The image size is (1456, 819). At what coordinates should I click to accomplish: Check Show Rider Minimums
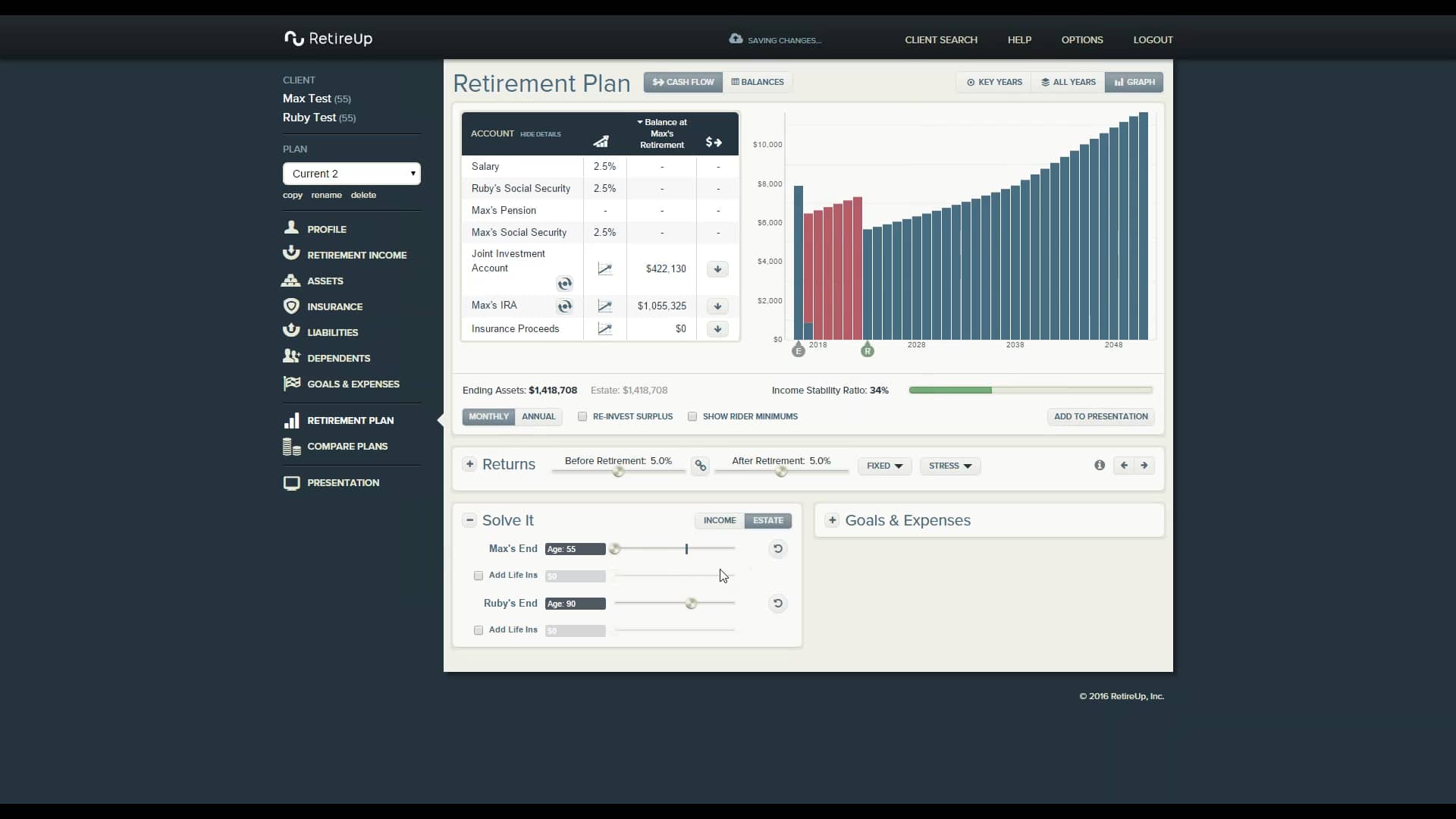692,416
